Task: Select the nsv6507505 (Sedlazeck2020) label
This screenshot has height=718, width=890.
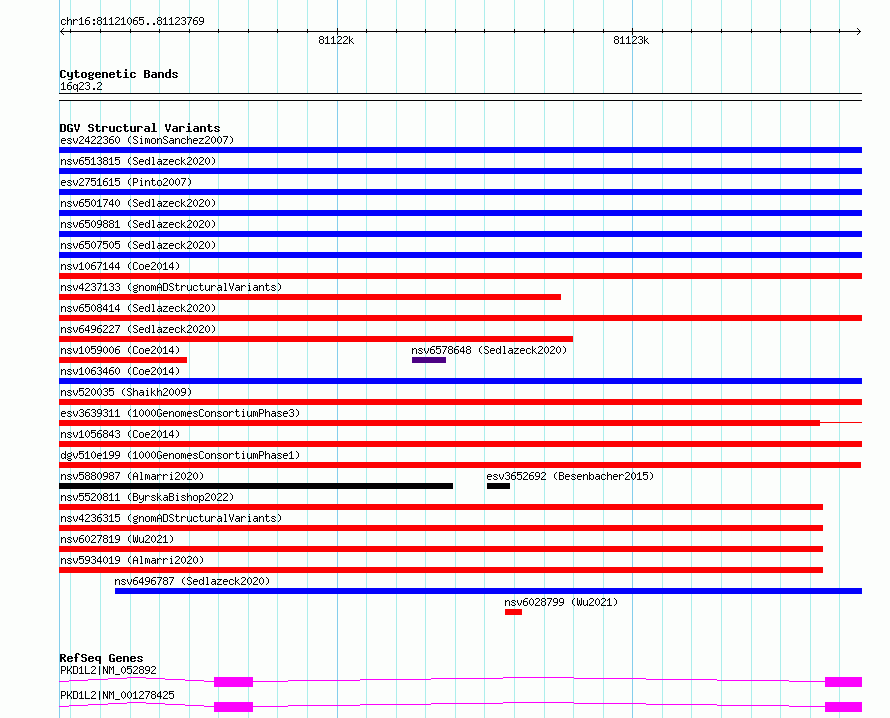Action: 138,245
